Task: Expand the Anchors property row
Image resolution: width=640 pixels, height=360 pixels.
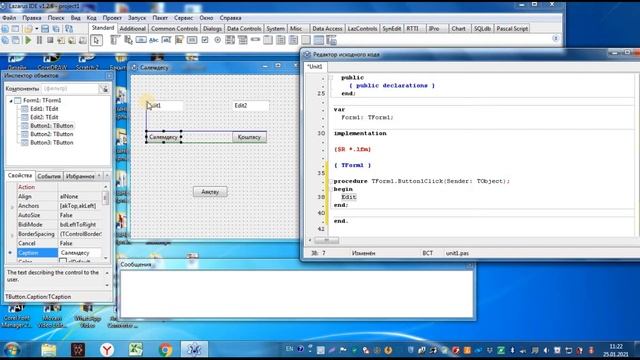Action: coord(12,206)
